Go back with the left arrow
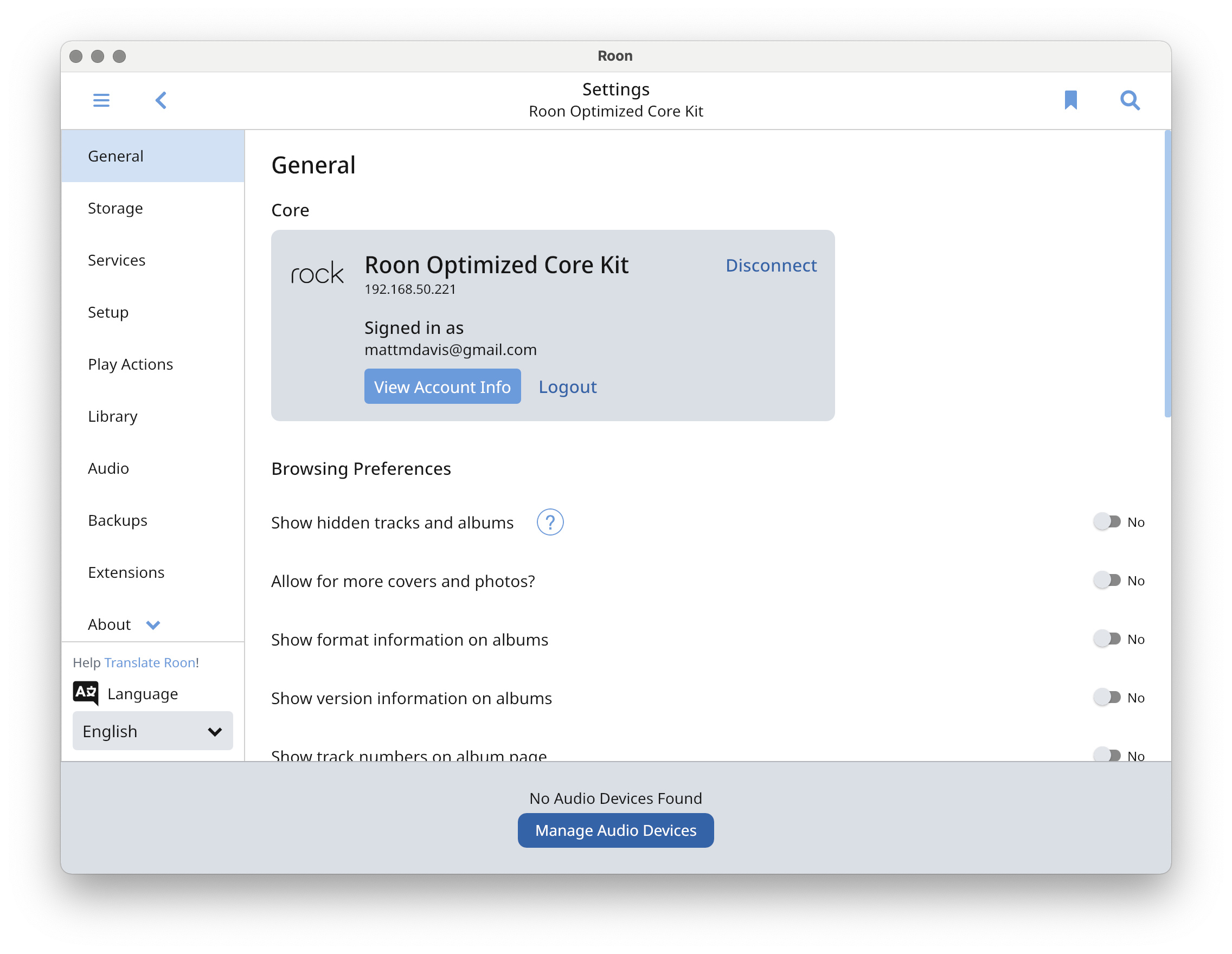This screenshot has height=954, width=1232. click(161, 100)
